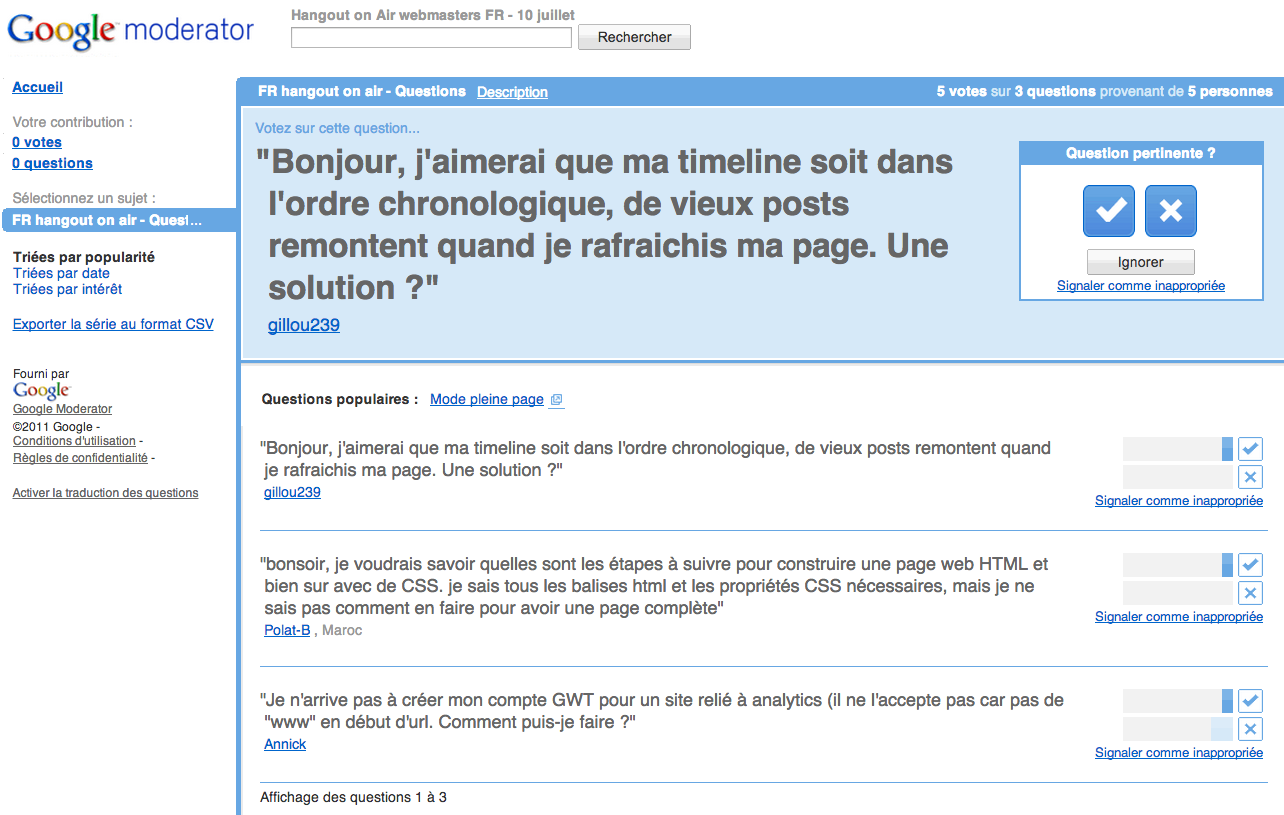Click the 'Maroc' location text
1284x815 pixels.
342,630
